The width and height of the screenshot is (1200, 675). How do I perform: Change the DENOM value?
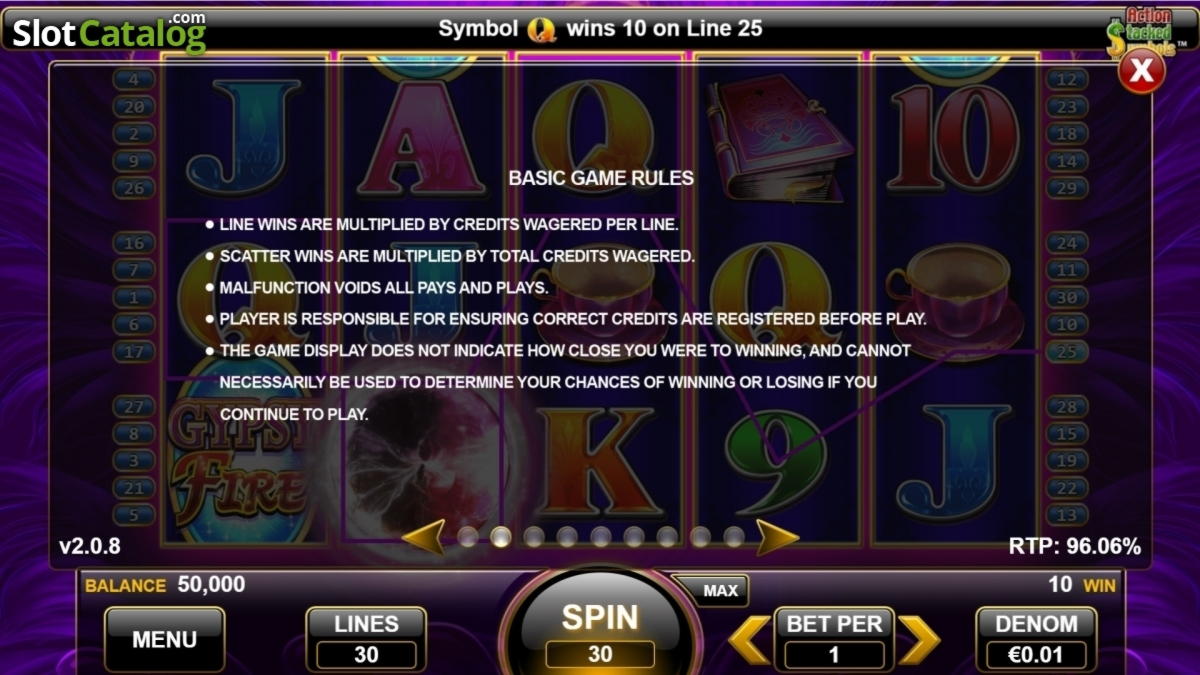tap(1036, 640)
